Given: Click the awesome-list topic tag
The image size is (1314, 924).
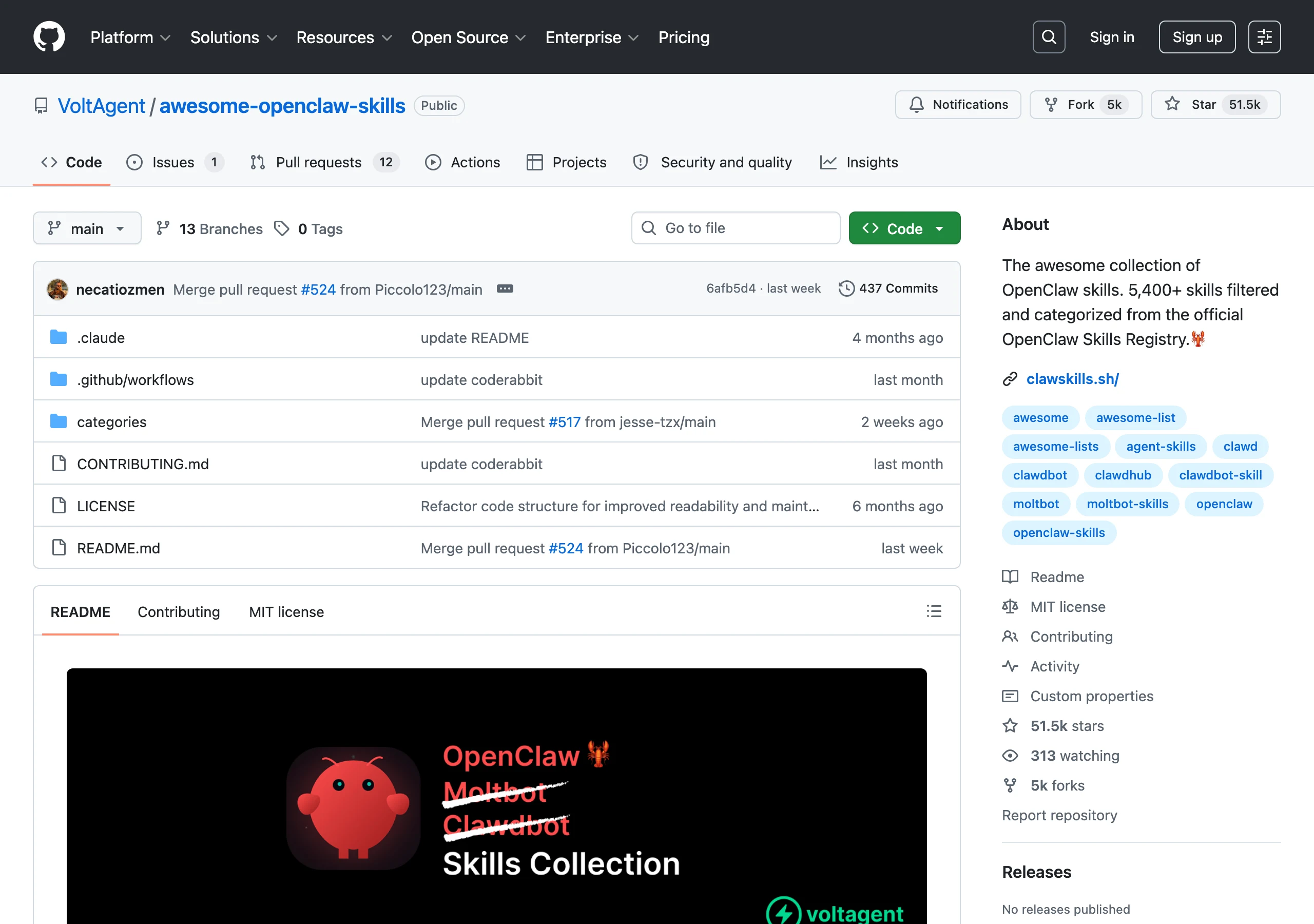Looking at the screenshot, I should point(1135,418).
